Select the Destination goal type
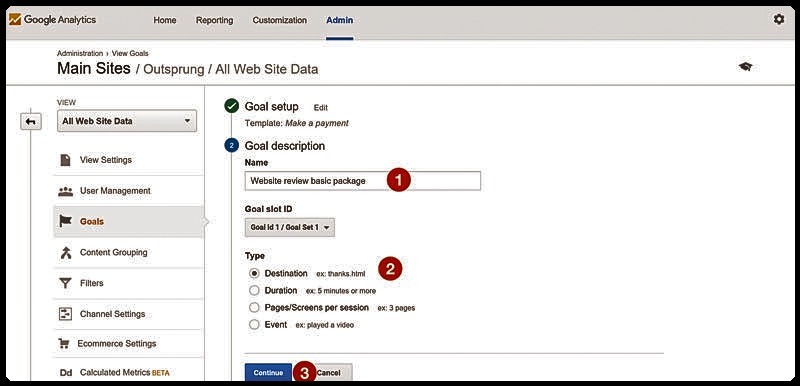The width and height of the screenshot is (800, 386). [254, 273]
